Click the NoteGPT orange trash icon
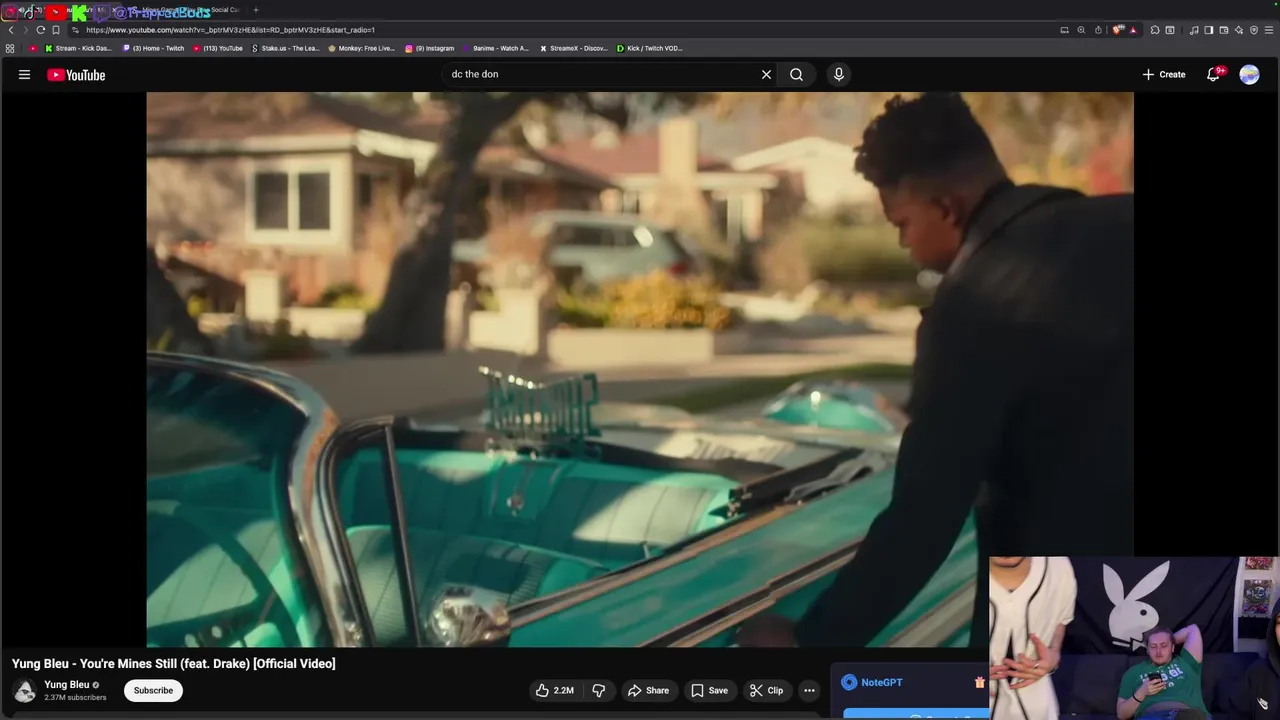The image size is (1280, 720). (979, 682)
